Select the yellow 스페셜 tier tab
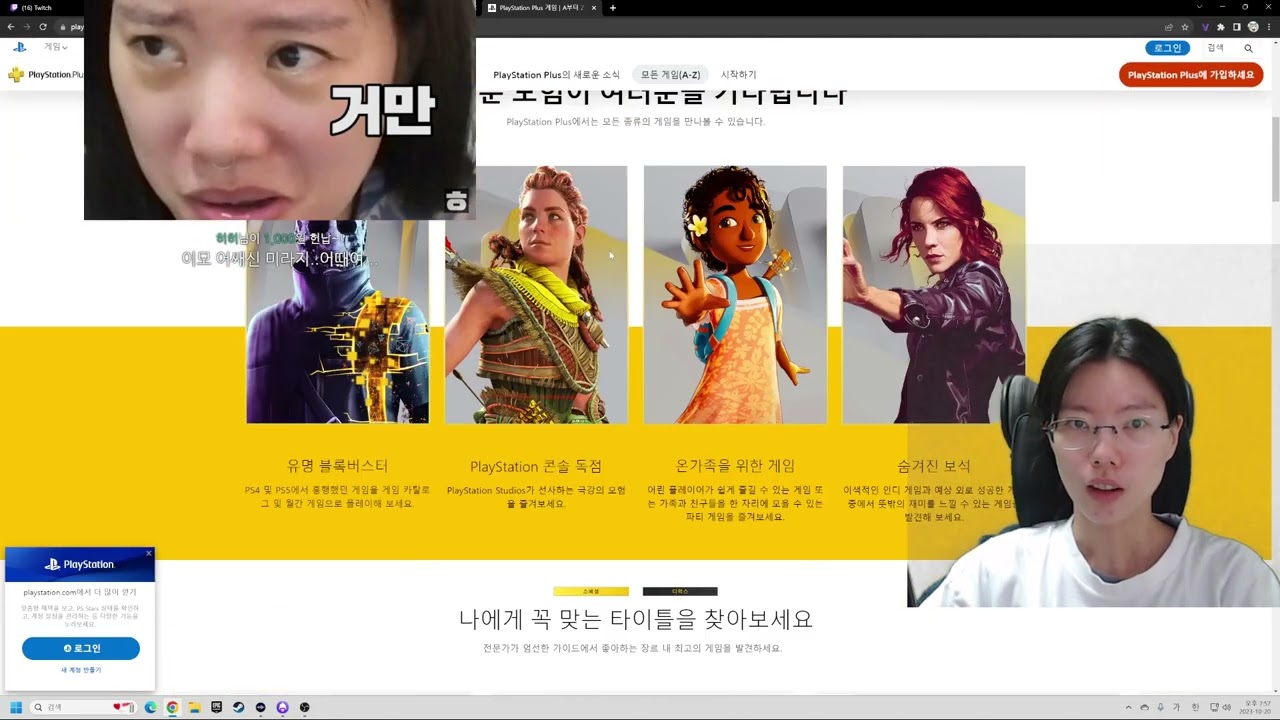1280x720 pixels. pyautogui.click(x=591, y=591)
